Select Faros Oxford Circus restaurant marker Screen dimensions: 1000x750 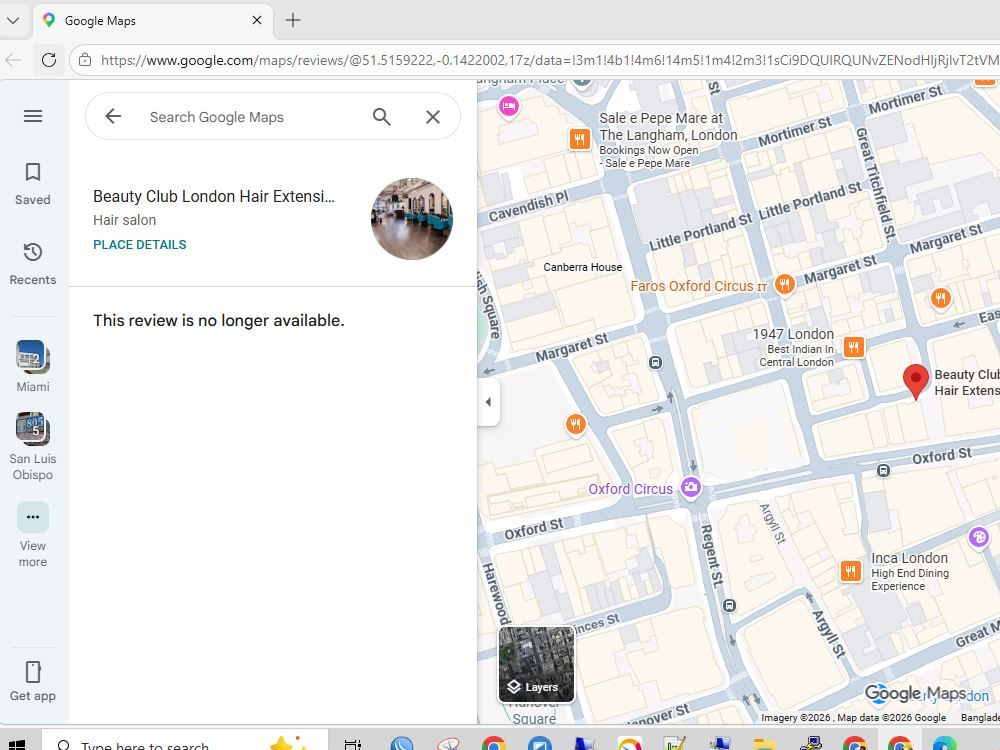pyautogui.click(x=784, y=284)
